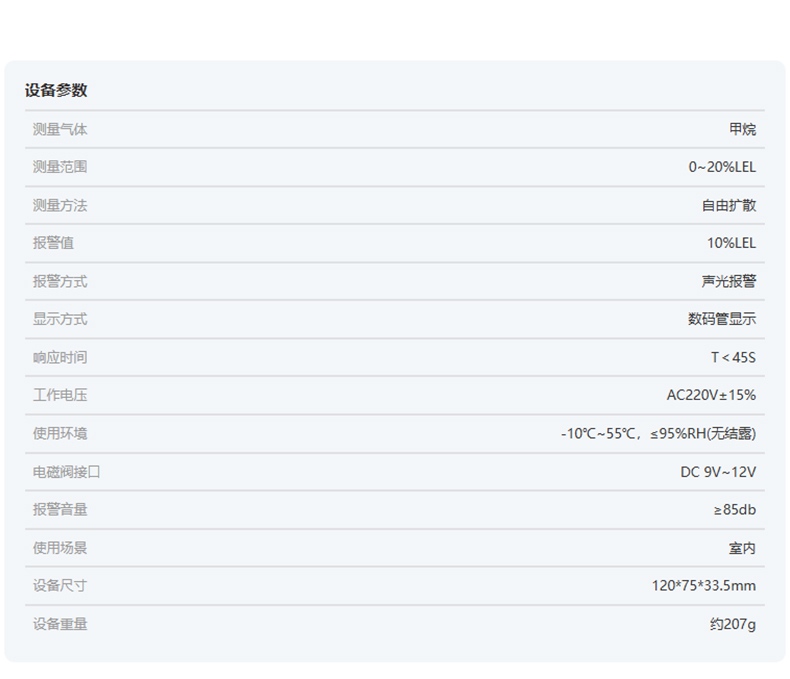The height and width of the screenshot is (679, 790).
Task: Select the 报警方式 row label
Action: 60,281
